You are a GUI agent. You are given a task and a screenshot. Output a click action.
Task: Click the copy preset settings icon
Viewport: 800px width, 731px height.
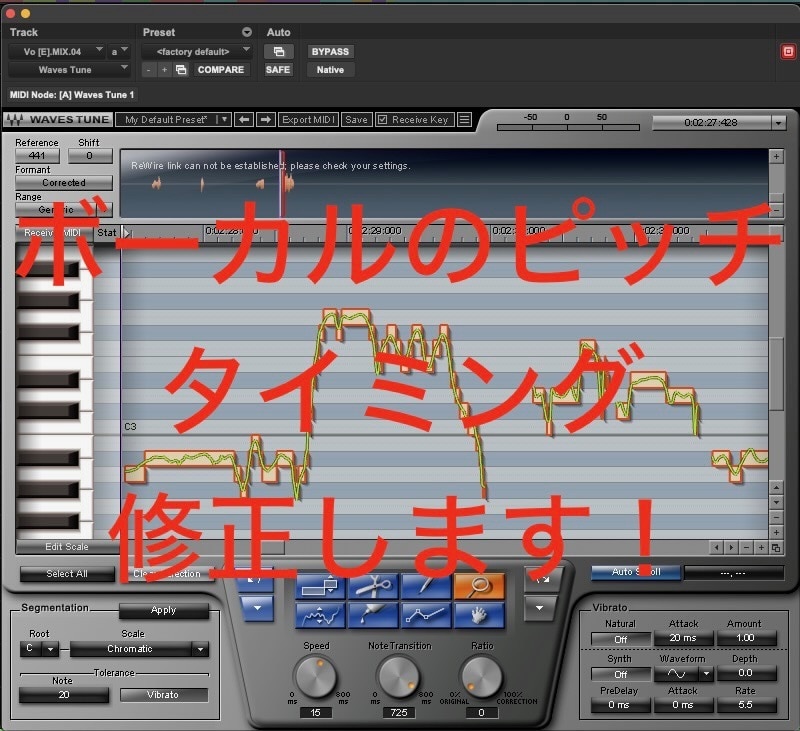pos(181,69)
